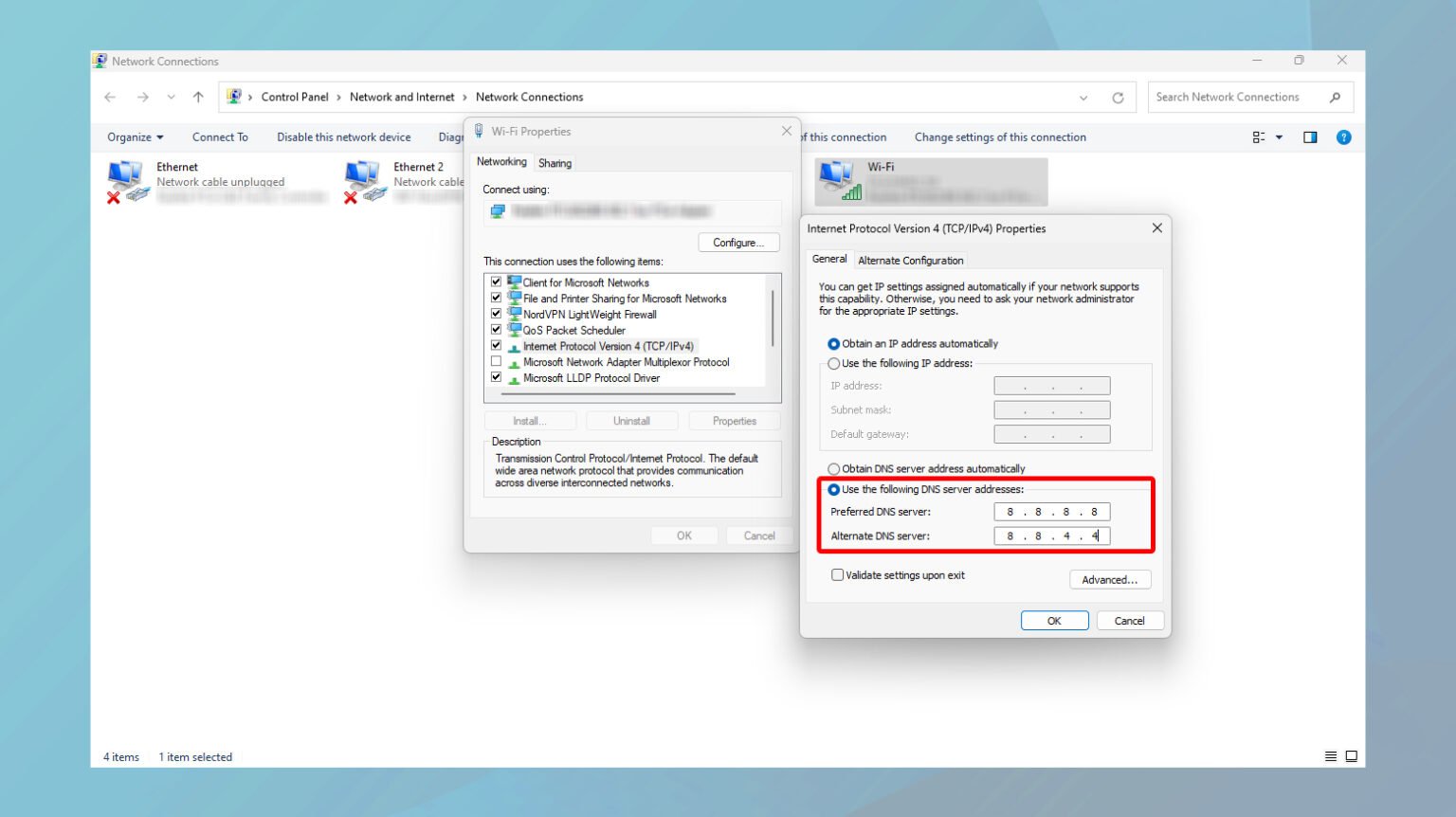Check Validate settings upon exit

(837, 574)
